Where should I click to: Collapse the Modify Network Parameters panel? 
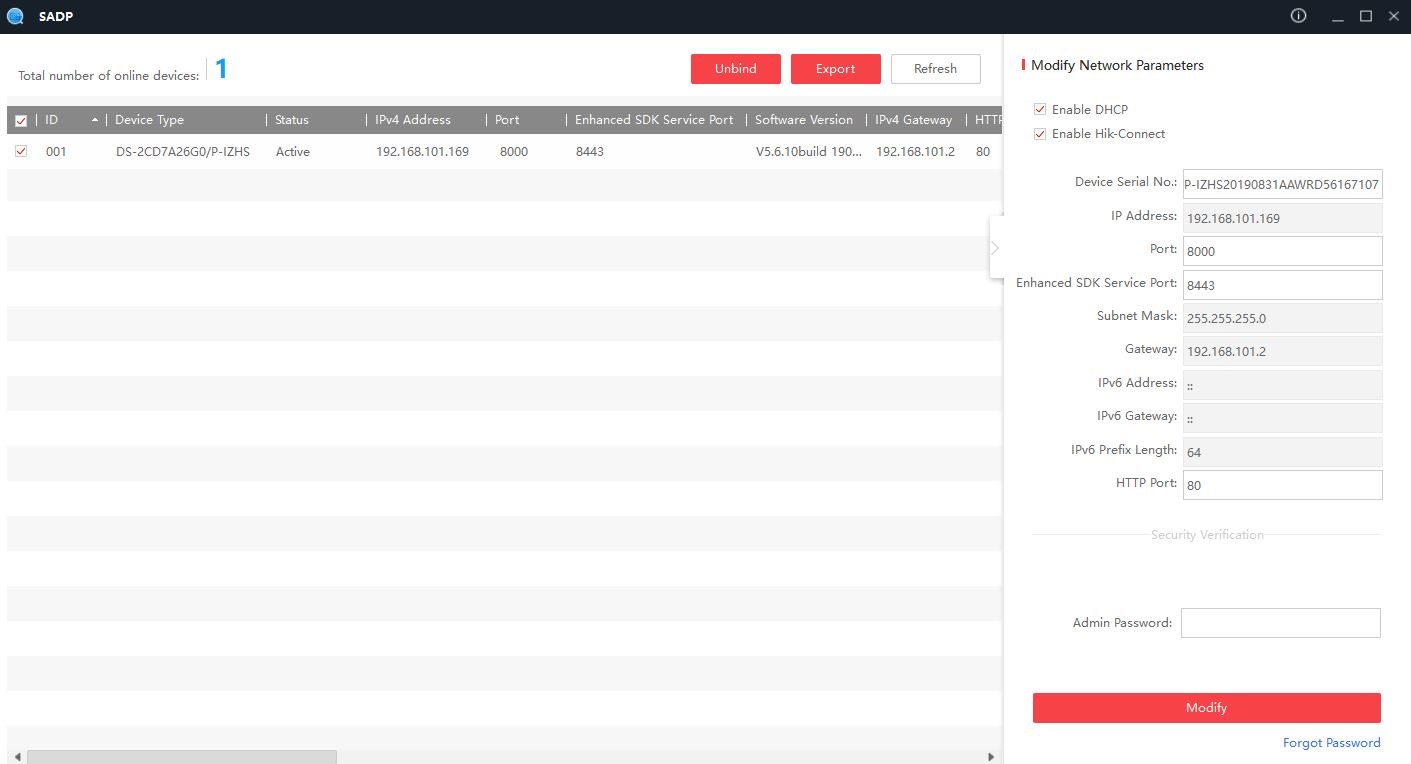pos(995,248)
